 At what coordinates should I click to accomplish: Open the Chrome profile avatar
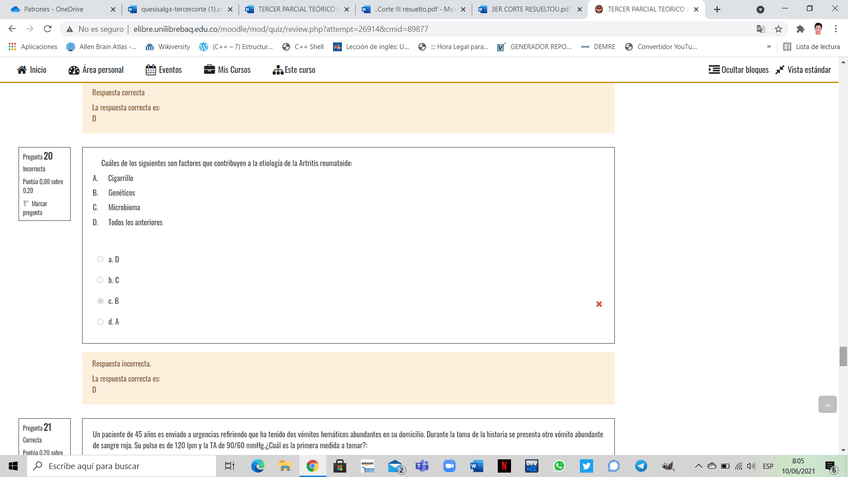(x=818, y=29)
